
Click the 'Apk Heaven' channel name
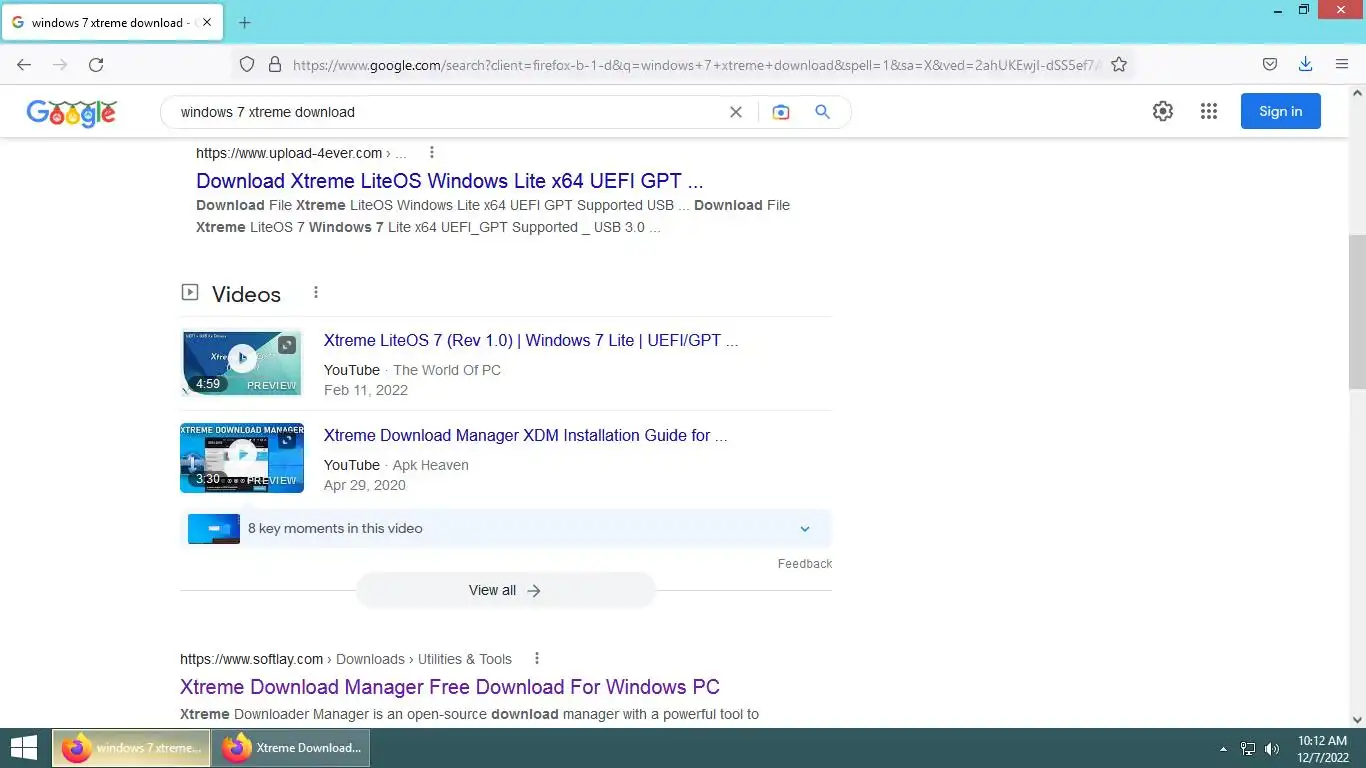[431, 465]
